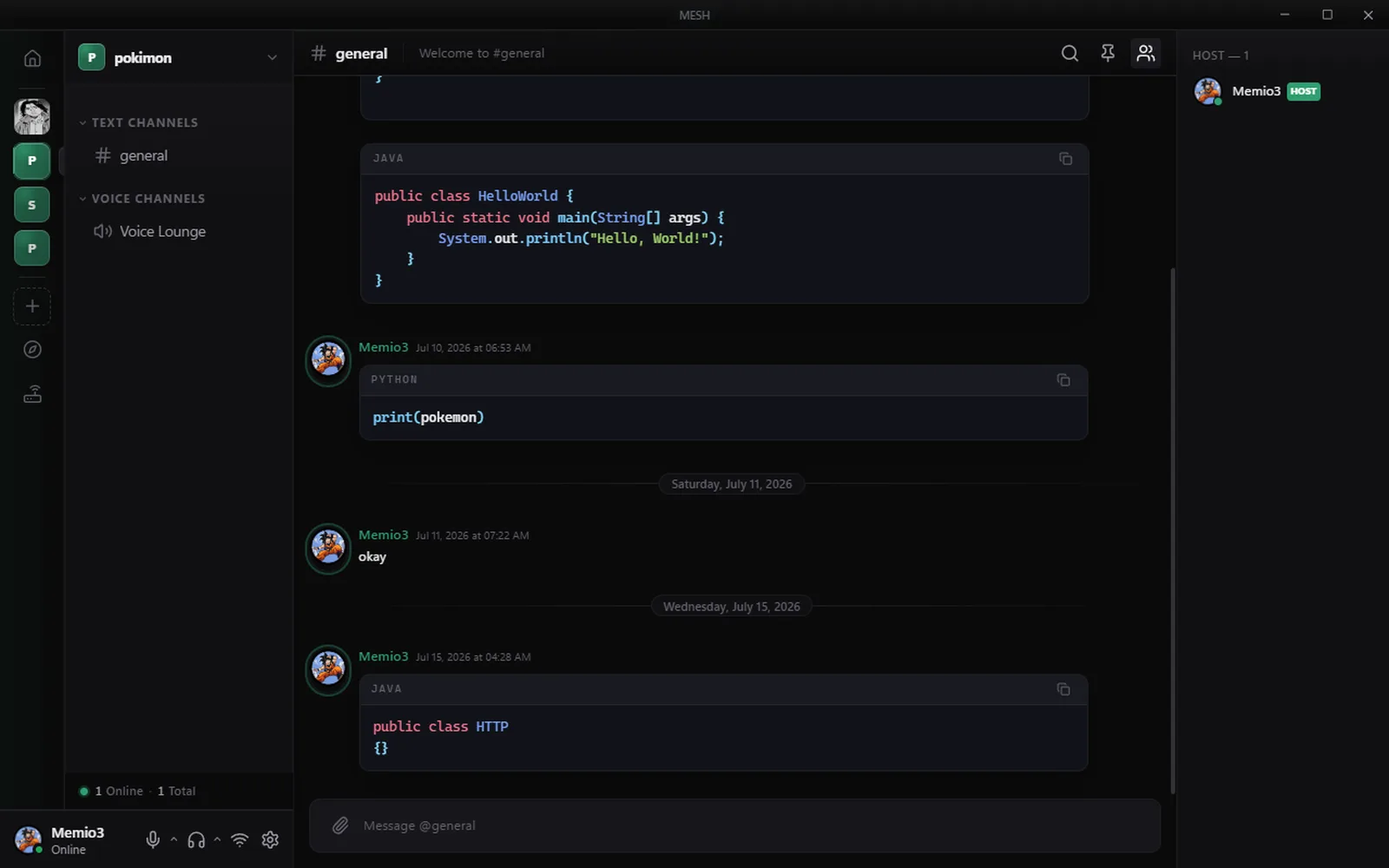Open the router network icon in the rail
The image size is (1389, 868).
tap(32, 394)
